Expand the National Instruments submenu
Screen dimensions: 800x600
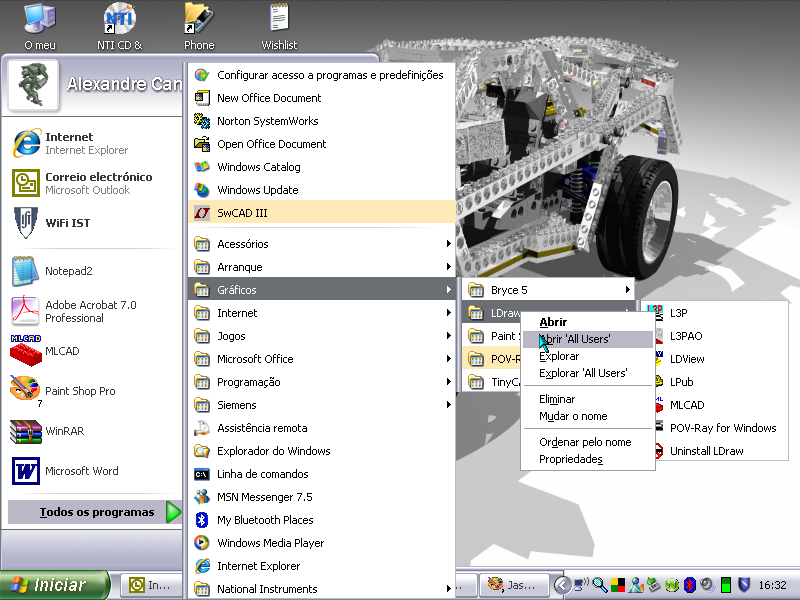pos(321,589)
